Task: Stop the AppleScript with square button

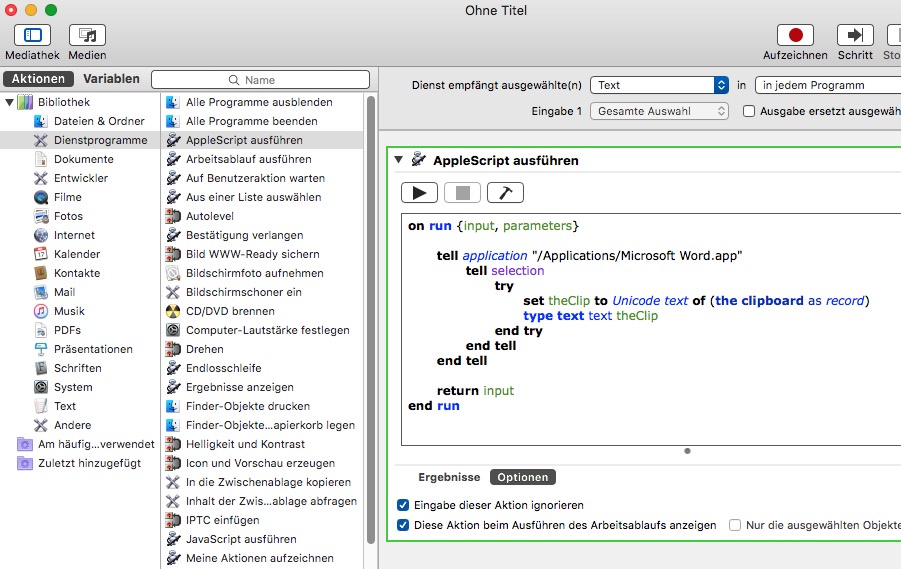Action: [x=463, y=193]
